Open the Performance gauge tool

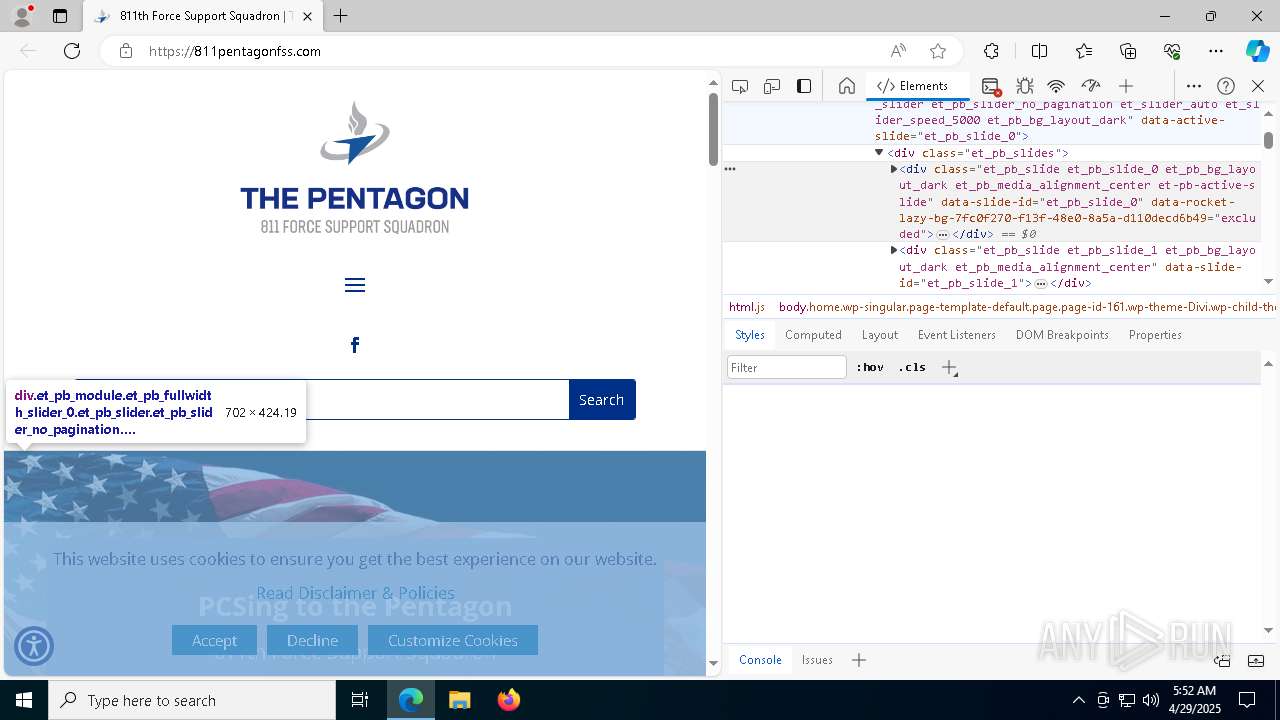pyautogui.click(x=1091, y=86)
